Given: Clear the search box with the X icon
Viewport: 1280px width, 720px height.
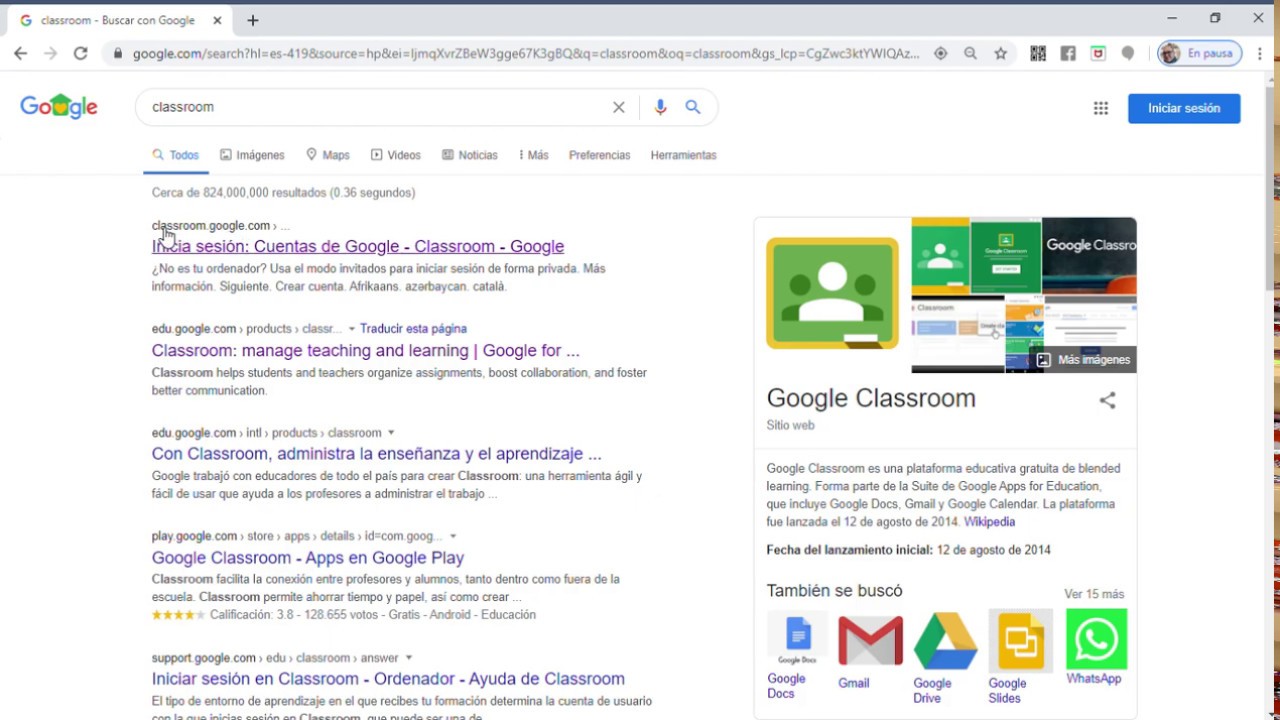Looking at the screenshot, I should point(619,107).
